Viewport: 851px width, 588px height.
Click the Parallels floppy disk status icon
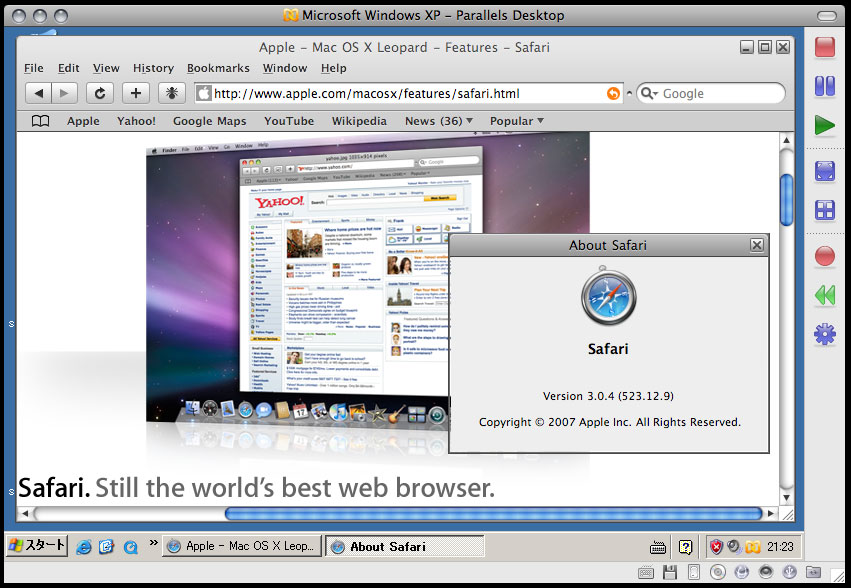click(670, 572)
